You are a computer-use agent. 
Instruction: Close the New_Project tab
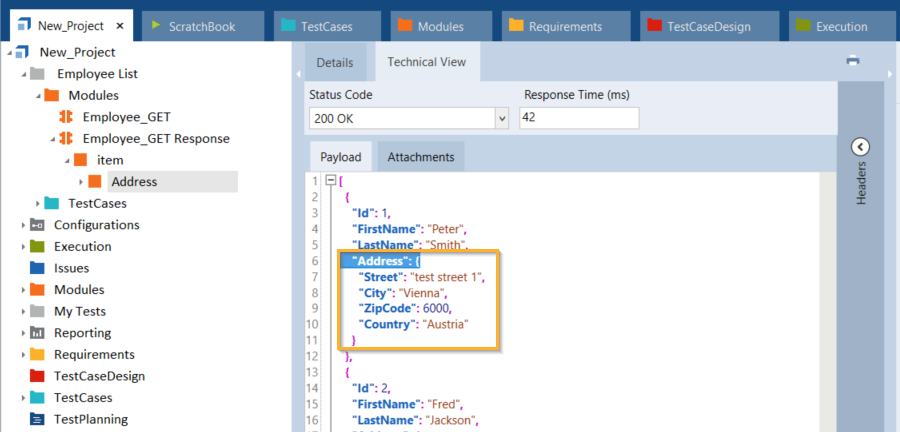click(x=120, y=27)
